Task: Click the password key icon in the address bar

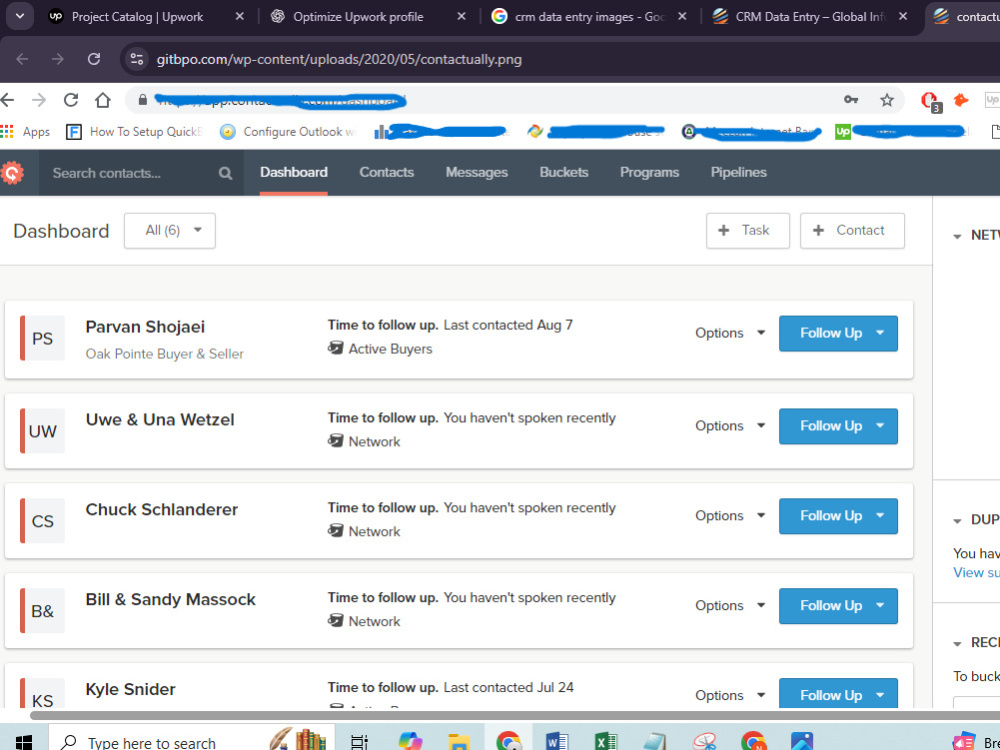Action: 851,99
